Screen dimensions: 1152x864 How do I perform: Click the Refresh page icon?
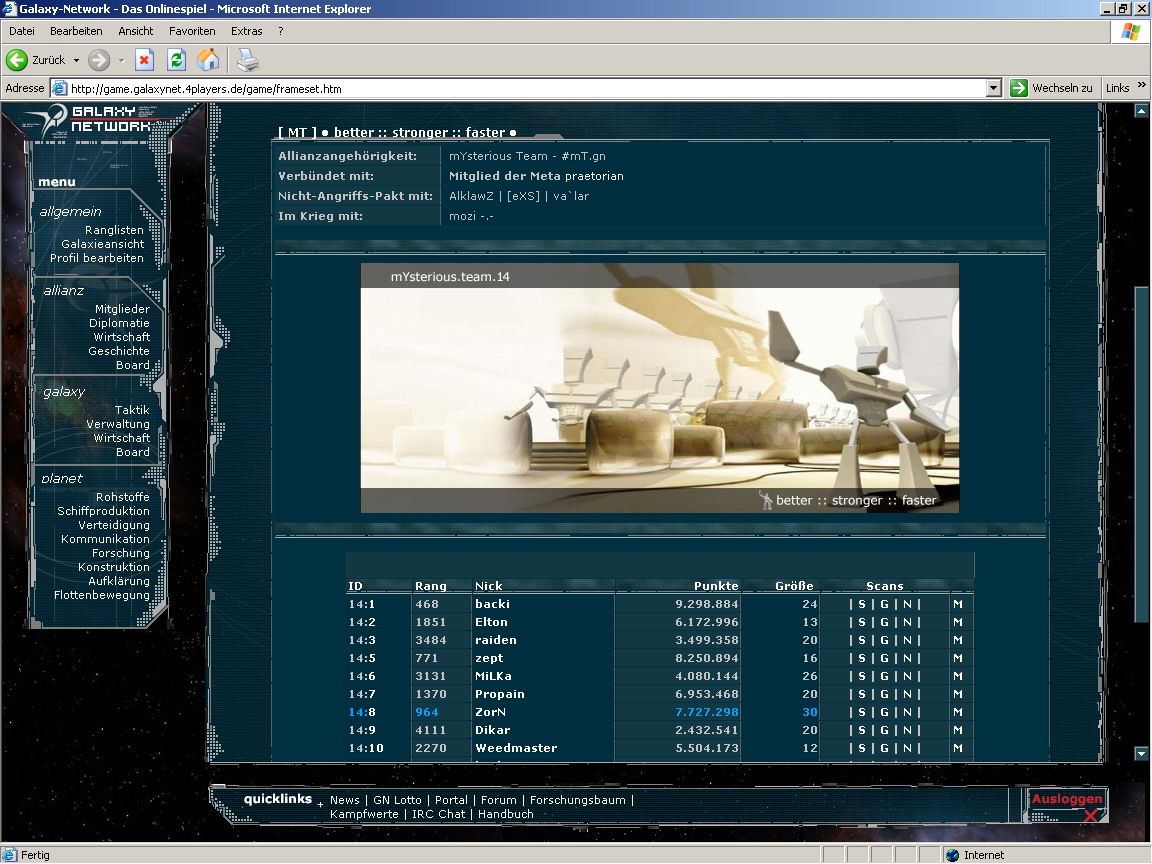click(x=176, y=60)
